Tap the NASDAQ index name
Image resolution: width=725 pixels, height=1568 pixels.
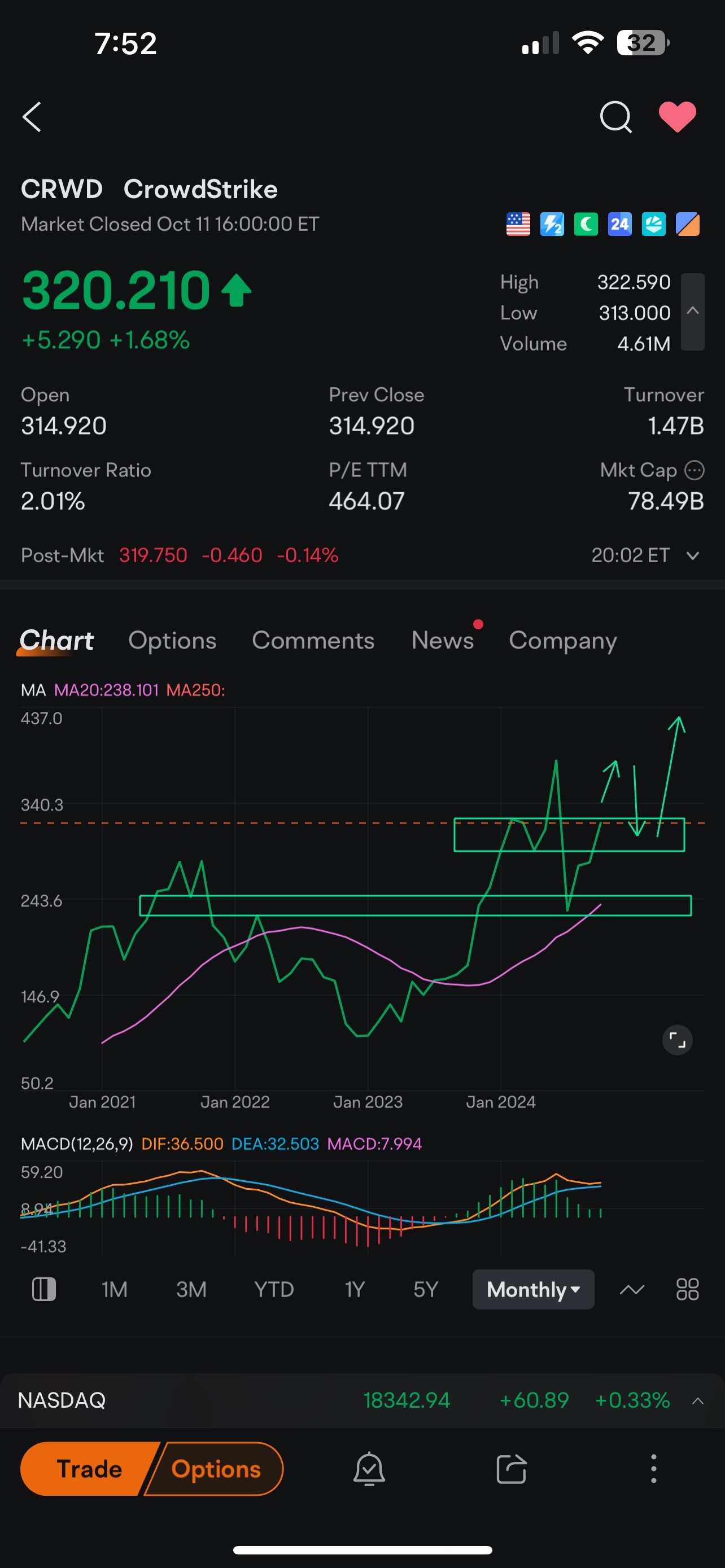pos(62,1400)
